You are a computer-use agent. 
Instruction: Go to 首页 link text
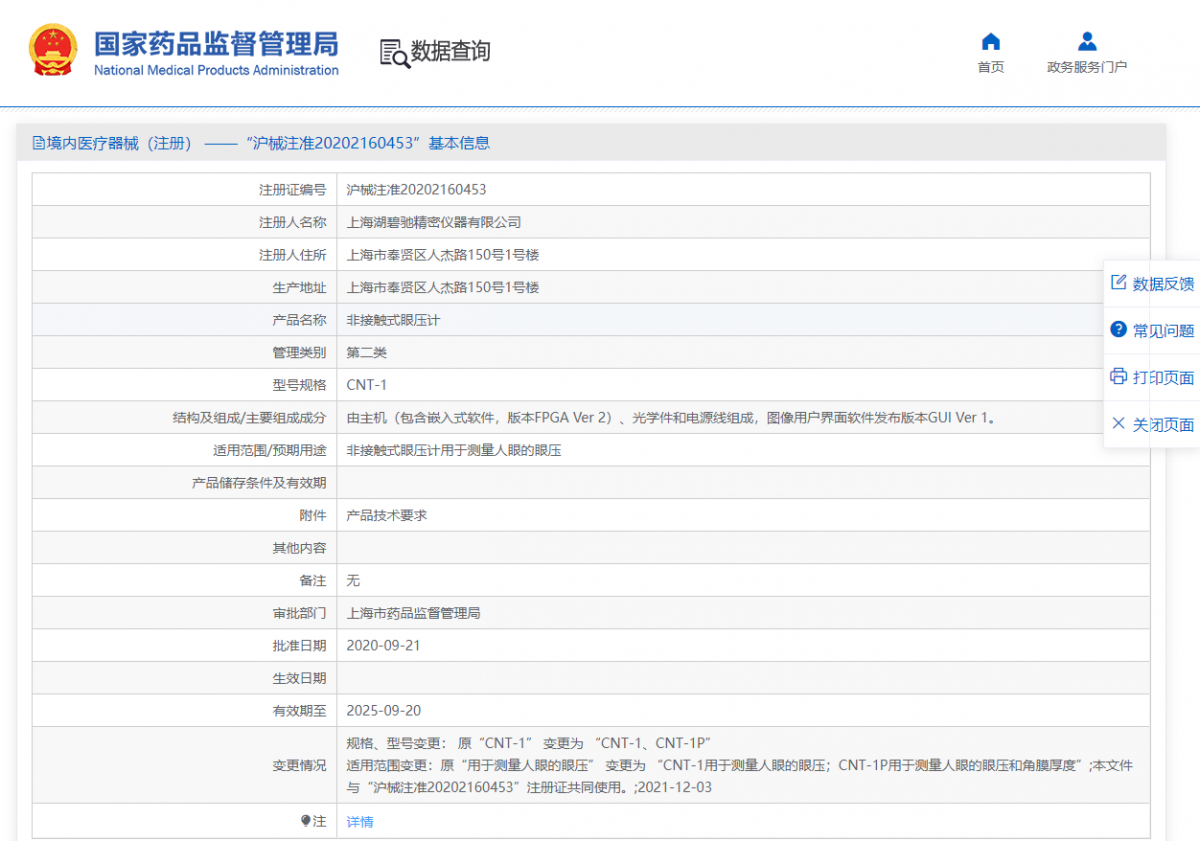click(x=991, y=67)
